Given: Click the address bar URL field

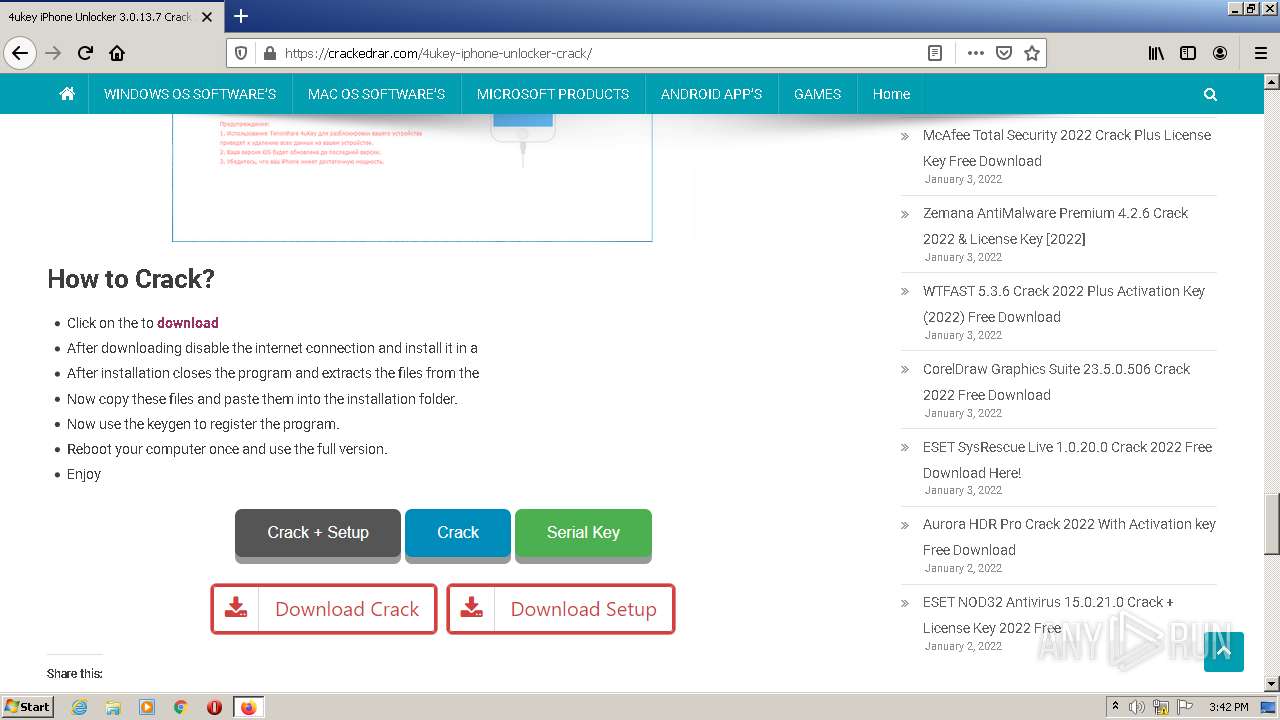Looking at the screenshot, I should pyautogui.click(x=600, y=53).
